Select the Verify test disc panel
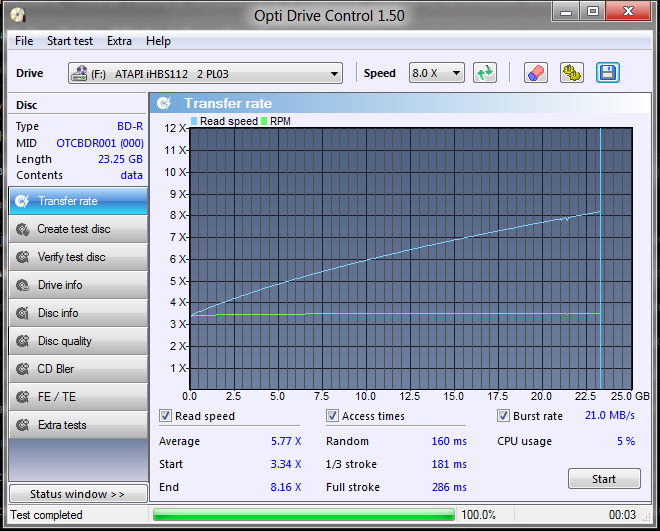Screen dimensions: 660x531 [x=78, y=257]
